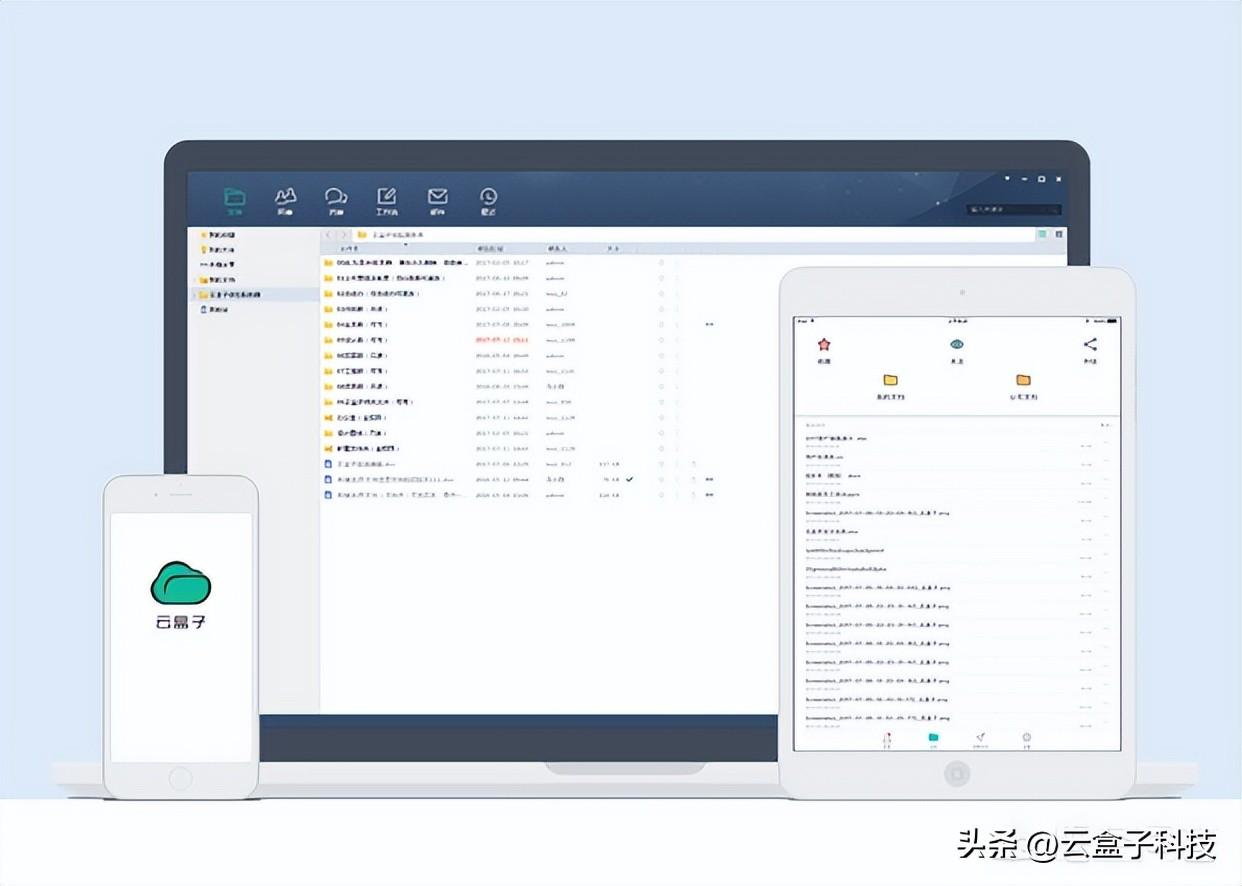Open the left yellow folder on tablet

[890, 380]
